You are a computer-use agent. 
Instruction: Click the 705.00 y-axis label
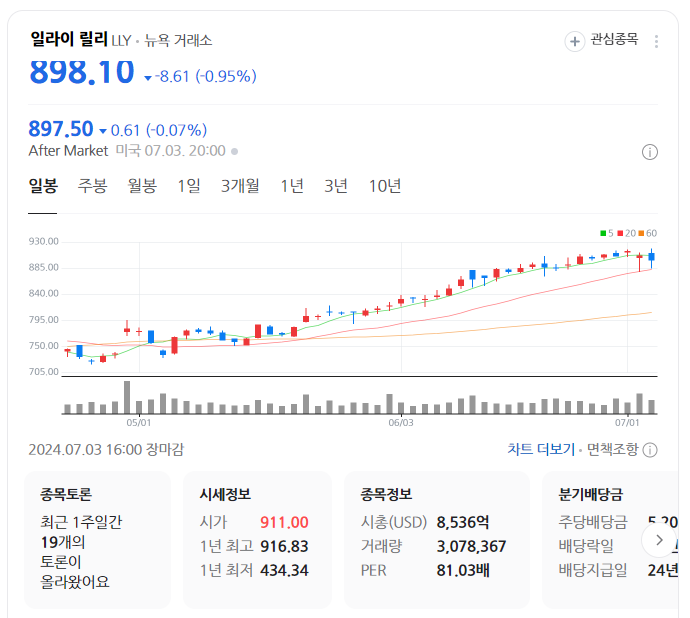tap(44, 372)
